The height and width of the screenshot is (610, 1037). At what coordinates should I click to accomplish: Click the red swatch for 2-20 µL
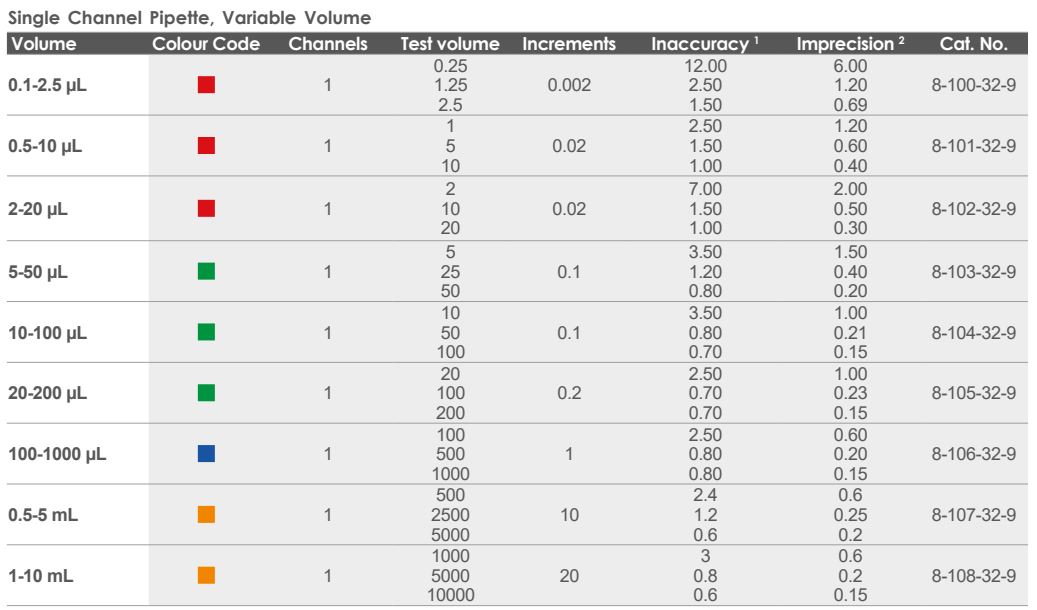(x=207, y=208)
